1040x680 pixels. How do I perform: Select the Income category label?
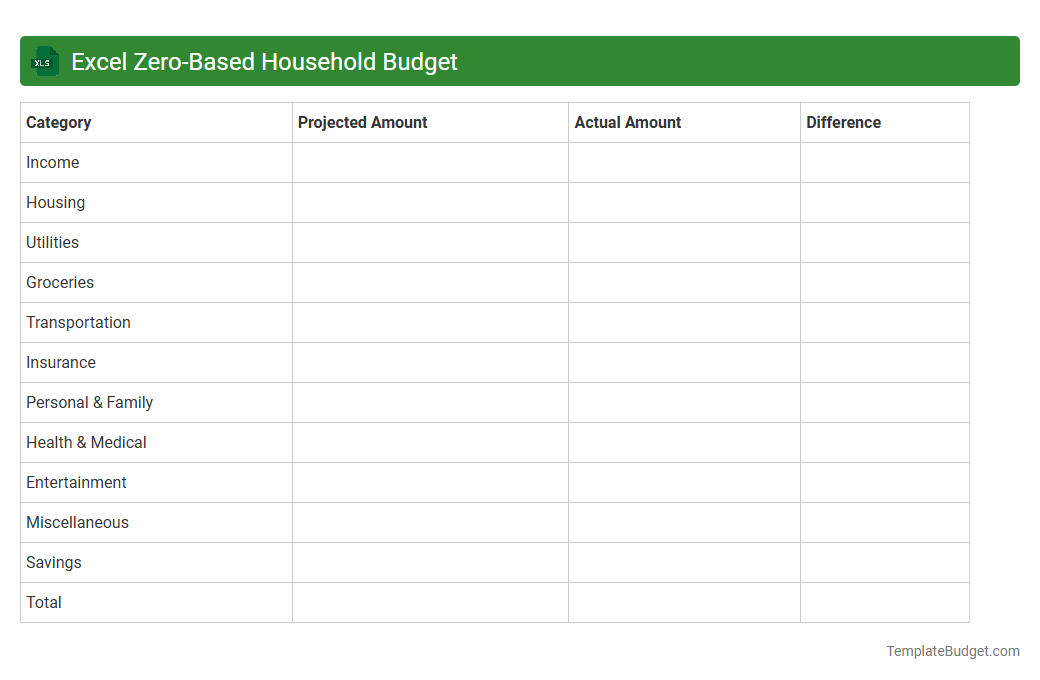[53, 162]
